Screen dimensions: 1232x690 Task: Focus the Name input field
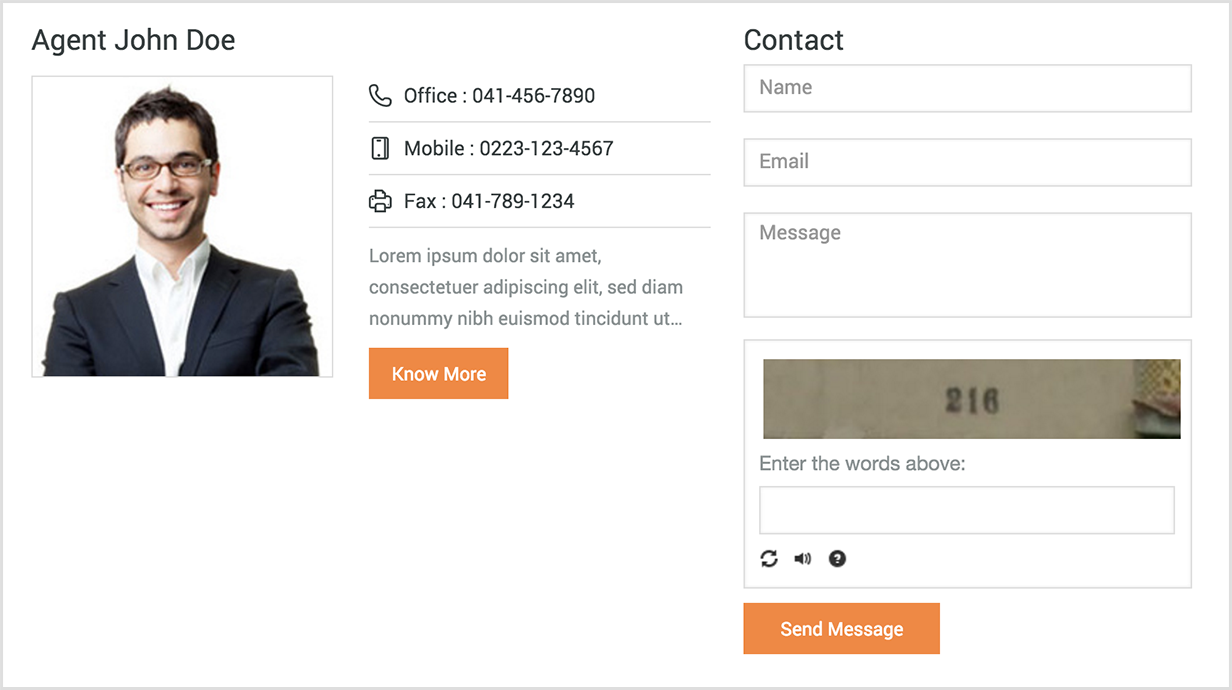point(967,88)
